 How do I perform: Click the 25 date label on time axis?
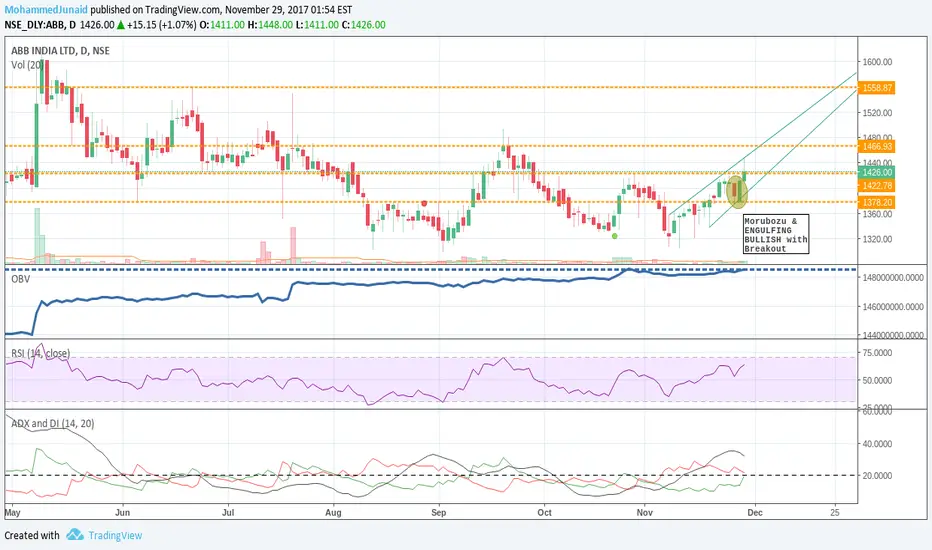click(835, 512)
